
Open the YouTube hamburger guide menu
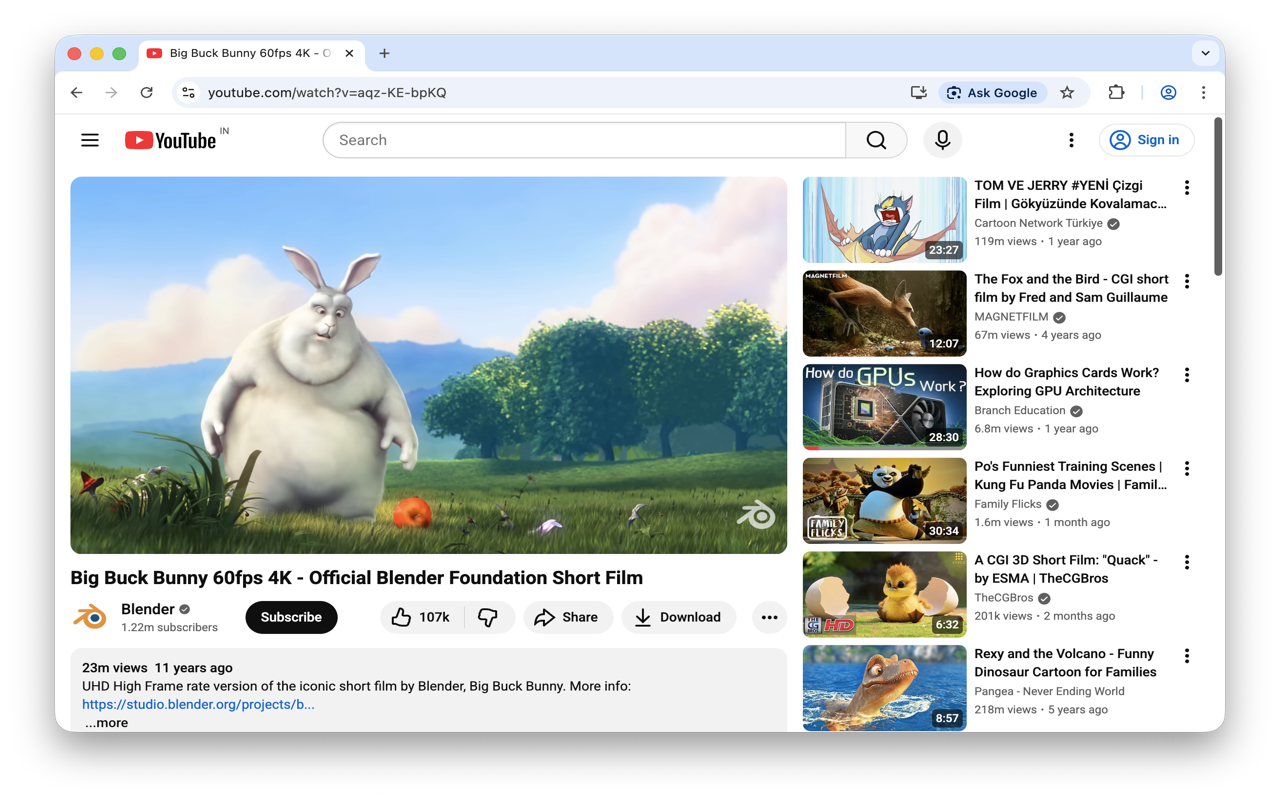(90, 140)
